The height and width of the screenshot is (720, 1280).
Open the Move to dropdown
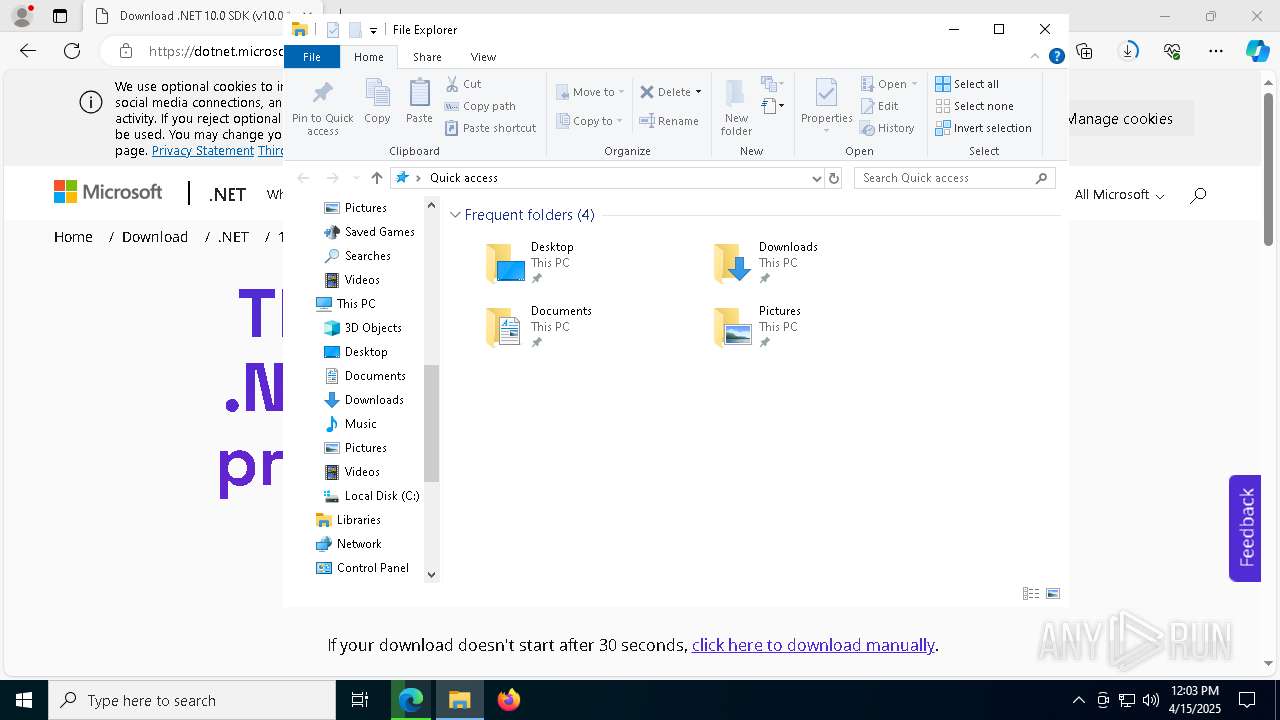[590, 92]
